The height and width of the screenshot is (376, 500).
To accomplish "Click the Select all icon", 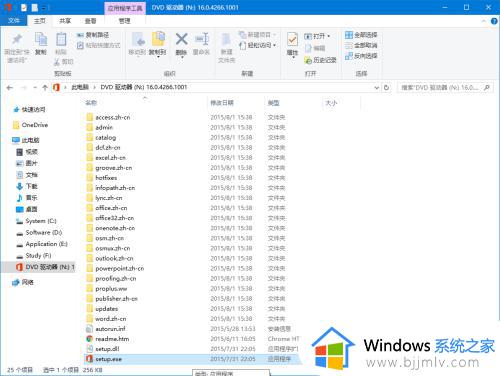I will pyautogui.click(x=349, y=35).
